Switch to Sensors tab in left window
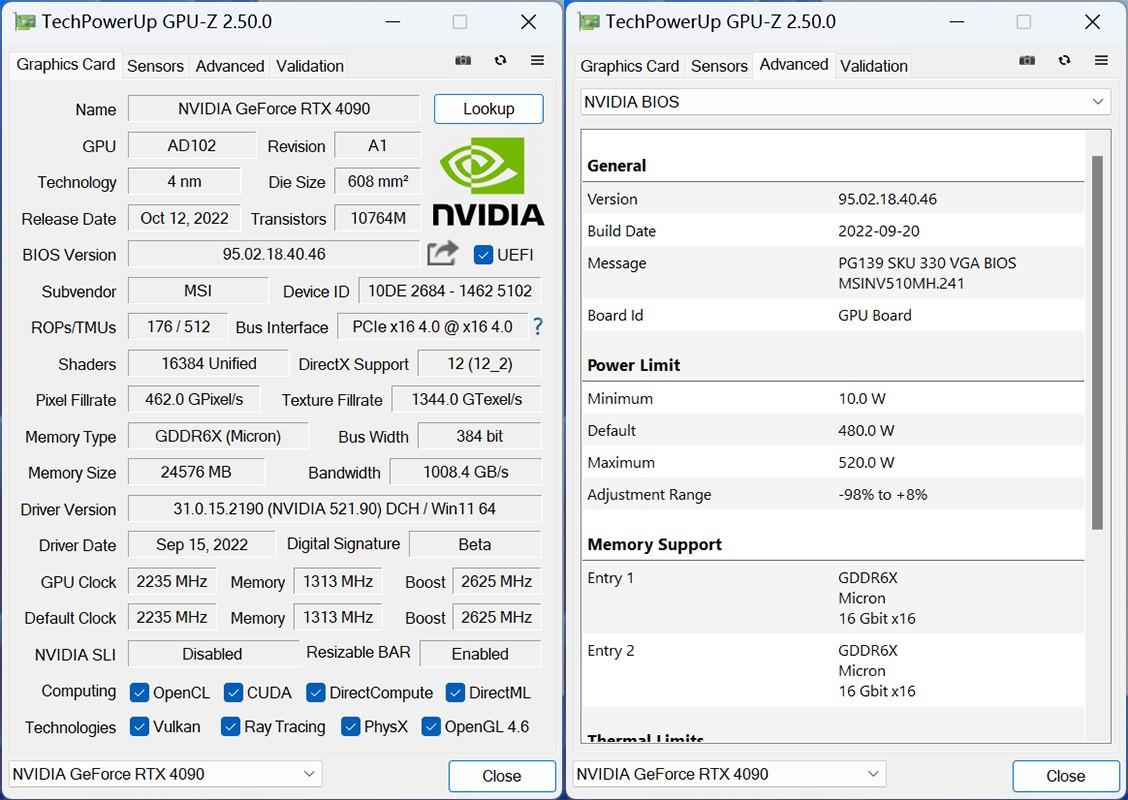Screen dimensions: 1128x800 [155, 66]
